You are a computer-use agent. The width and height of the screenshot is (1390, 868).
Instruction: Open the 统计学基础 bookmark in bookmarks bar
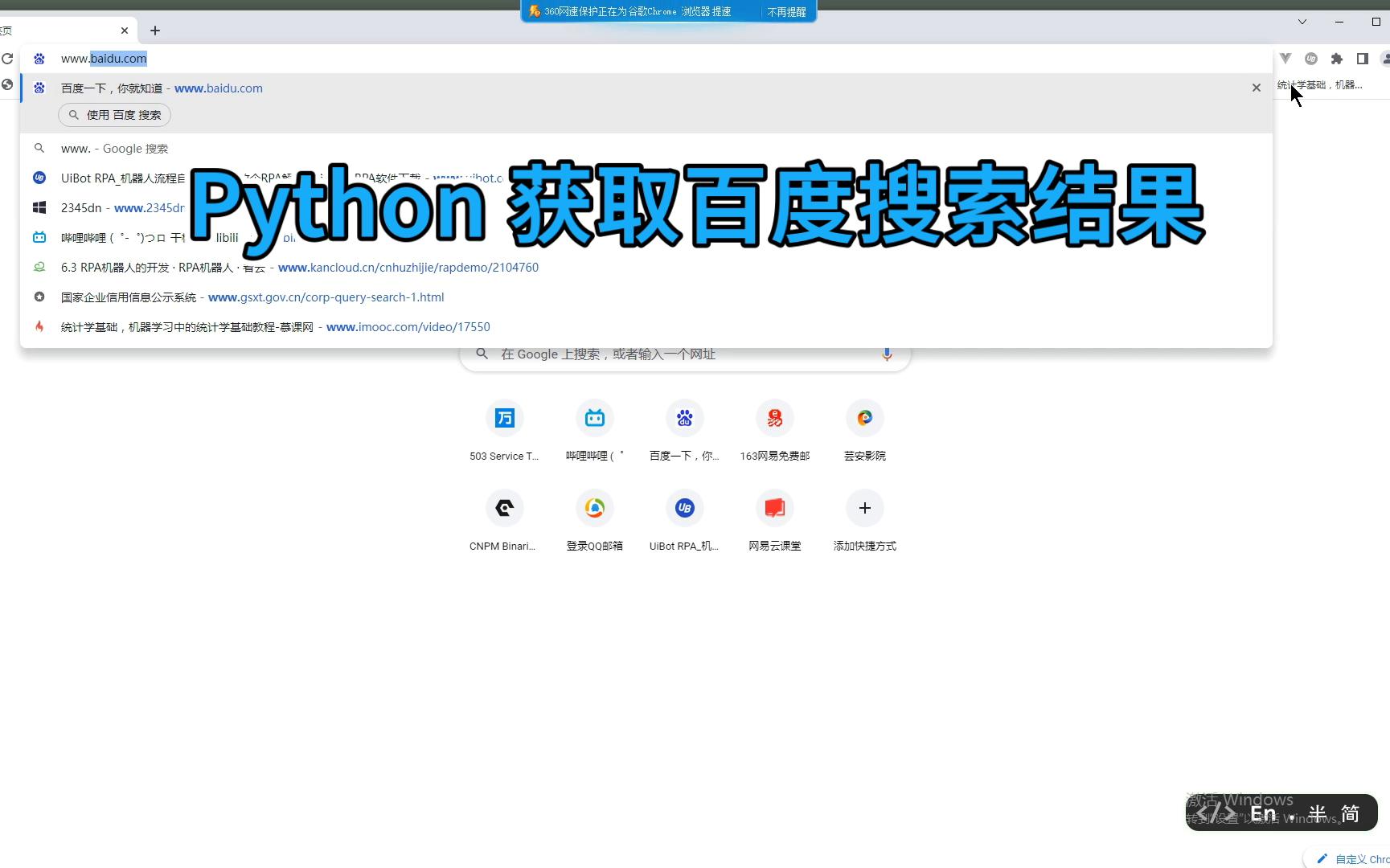click(1319, 85)
